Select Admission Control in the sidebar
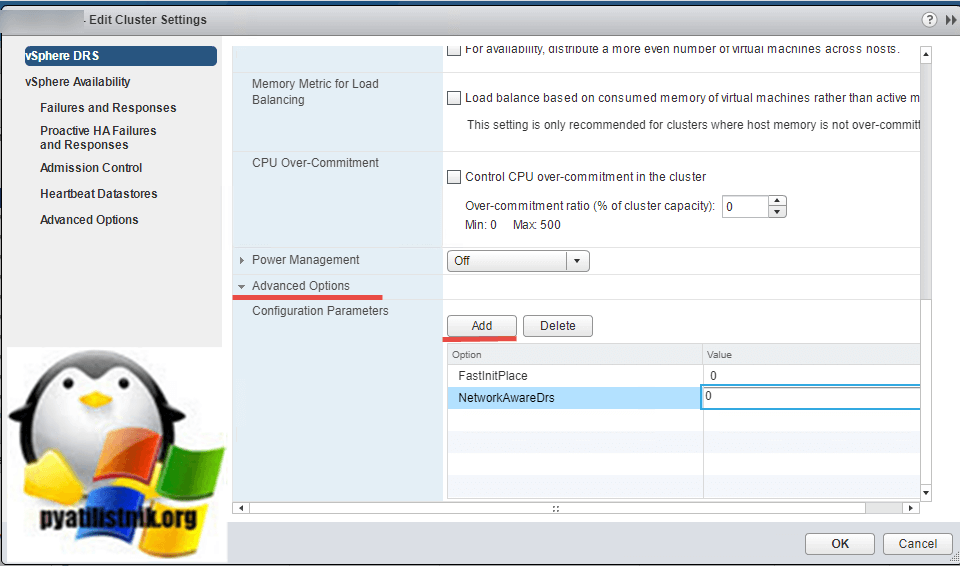This screenshot has height=566, width=960. [x=91, y=168]
